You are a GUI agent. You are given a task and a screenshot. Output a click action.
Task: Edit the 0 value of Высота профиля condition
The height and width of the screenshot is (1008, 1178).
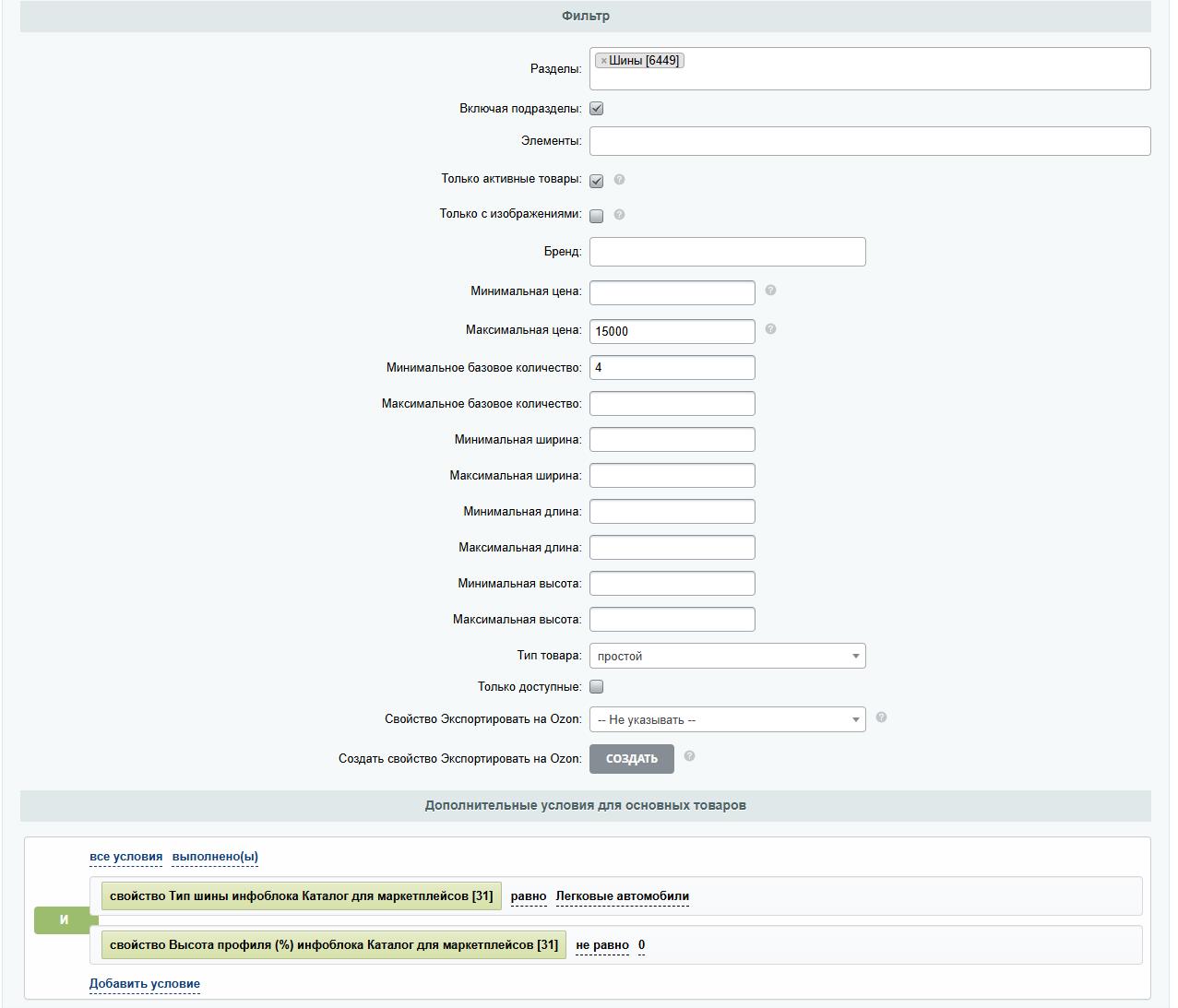642,945
